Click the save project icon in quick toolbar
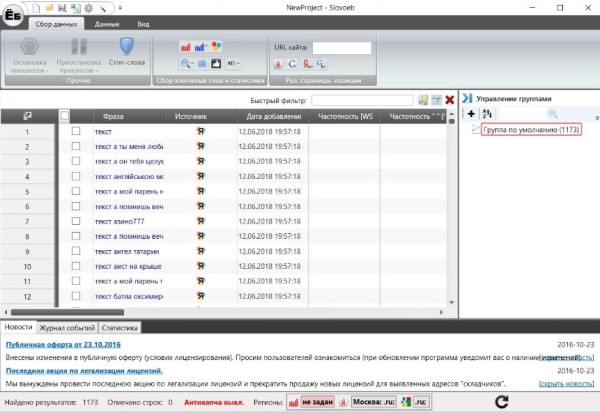Screen dimensions: 600x413 pos(62,8)
